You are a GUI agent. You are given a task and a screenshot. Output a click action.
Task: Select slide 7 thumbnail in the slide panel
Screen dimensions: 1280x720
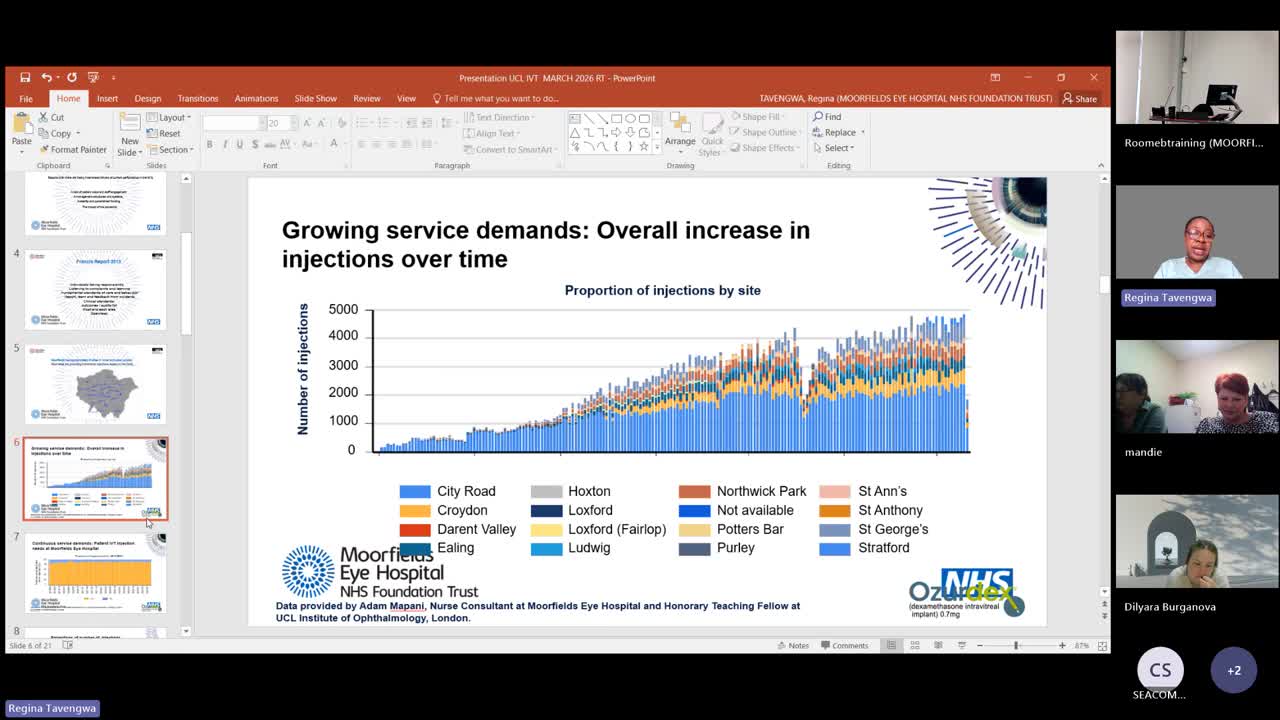[x=96, y=571]
